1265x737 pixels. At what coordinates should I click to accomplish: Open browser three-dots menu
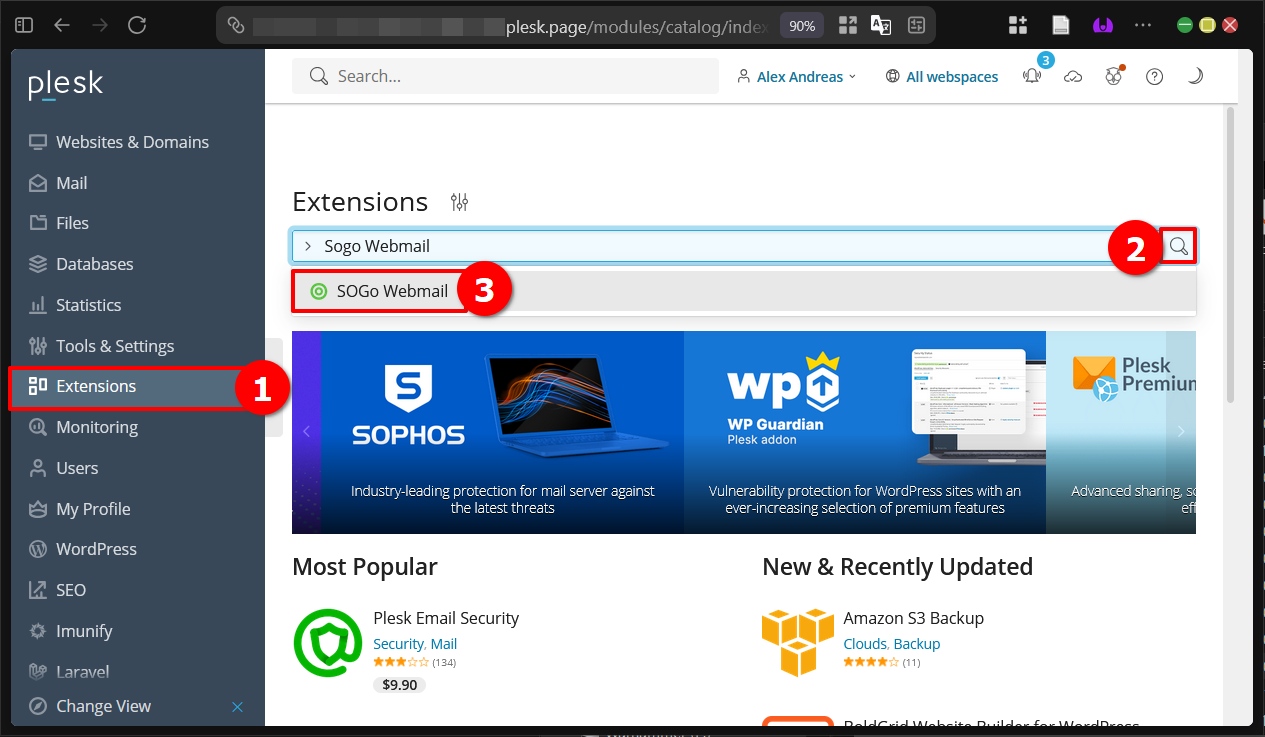point(1143,25)
